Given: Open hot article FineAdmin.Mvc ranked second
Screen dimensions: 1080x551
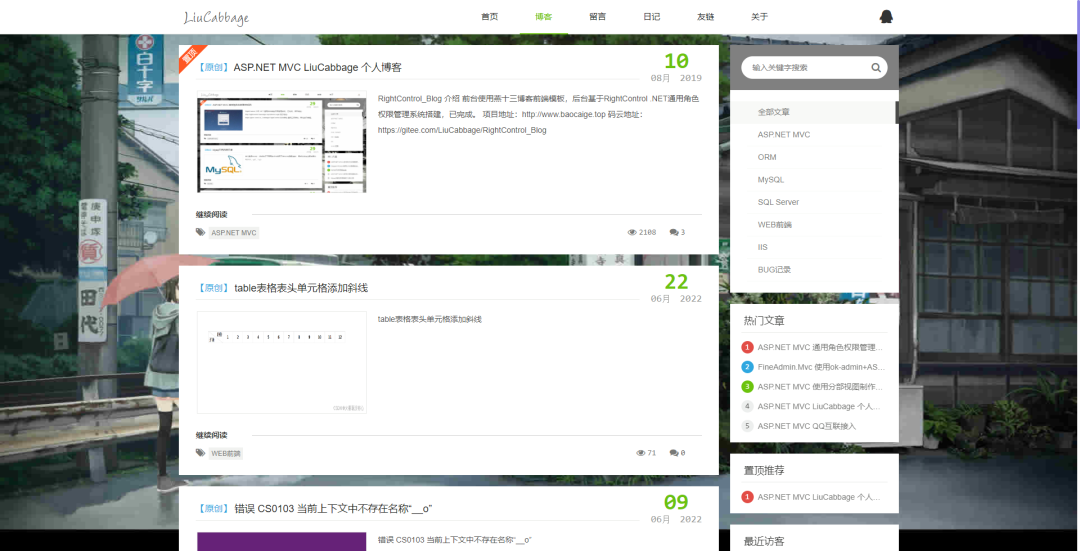Looking at the screenshot, I should pos(820,367).
